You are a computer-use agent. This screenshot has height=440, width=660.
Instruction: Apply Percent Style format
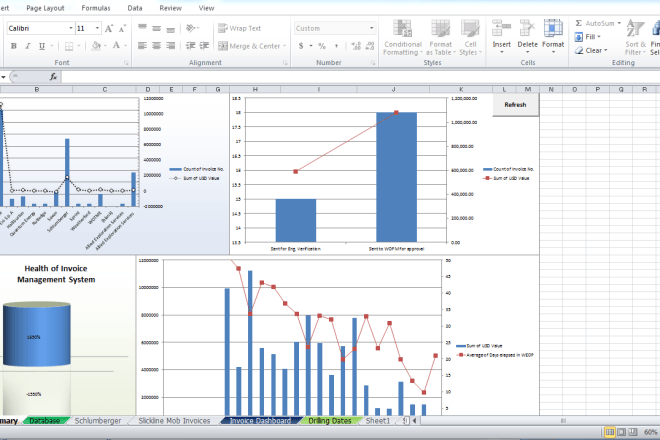322,45
